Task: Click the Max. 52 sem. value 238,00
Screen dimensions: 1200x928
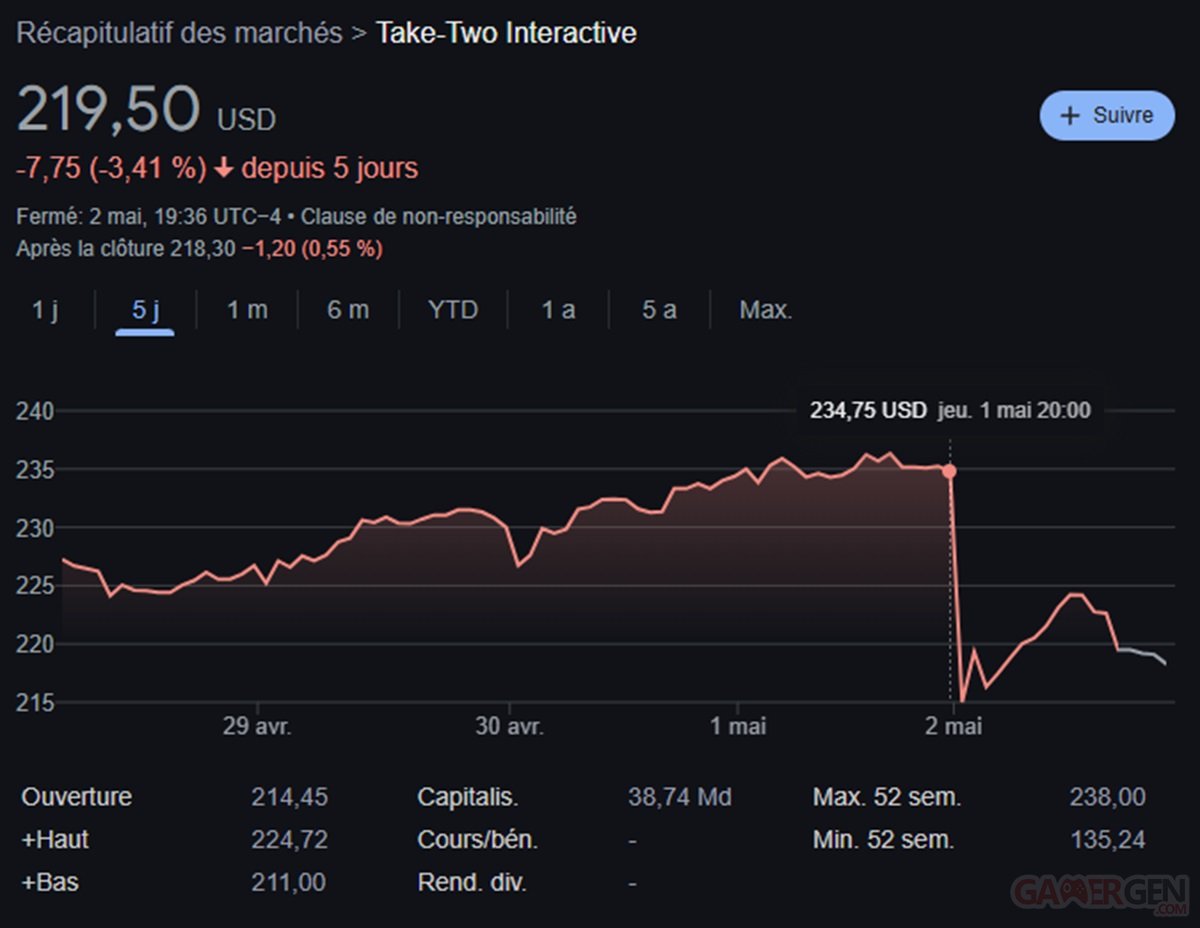Action: tap(1107, 797)
